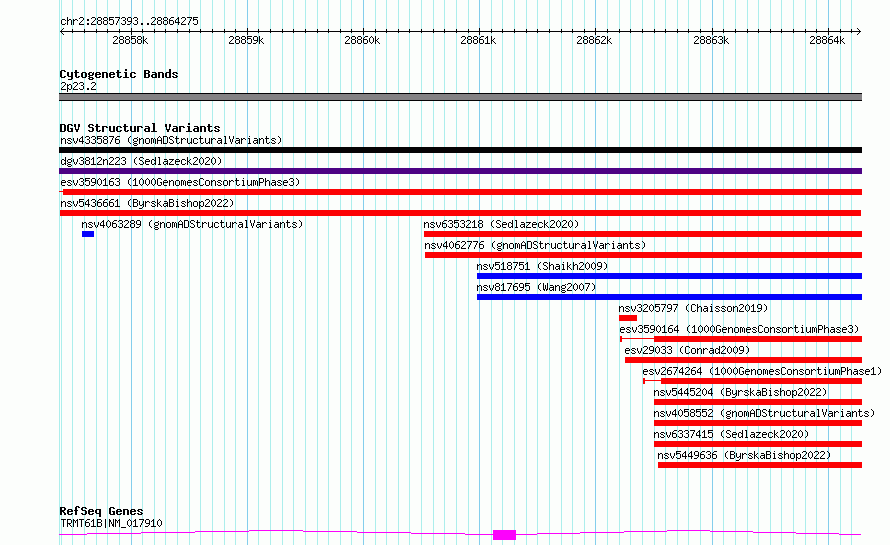Open the Cytogenetic Bands track heading
The image size is (890, 545).
tap(119, 74)
